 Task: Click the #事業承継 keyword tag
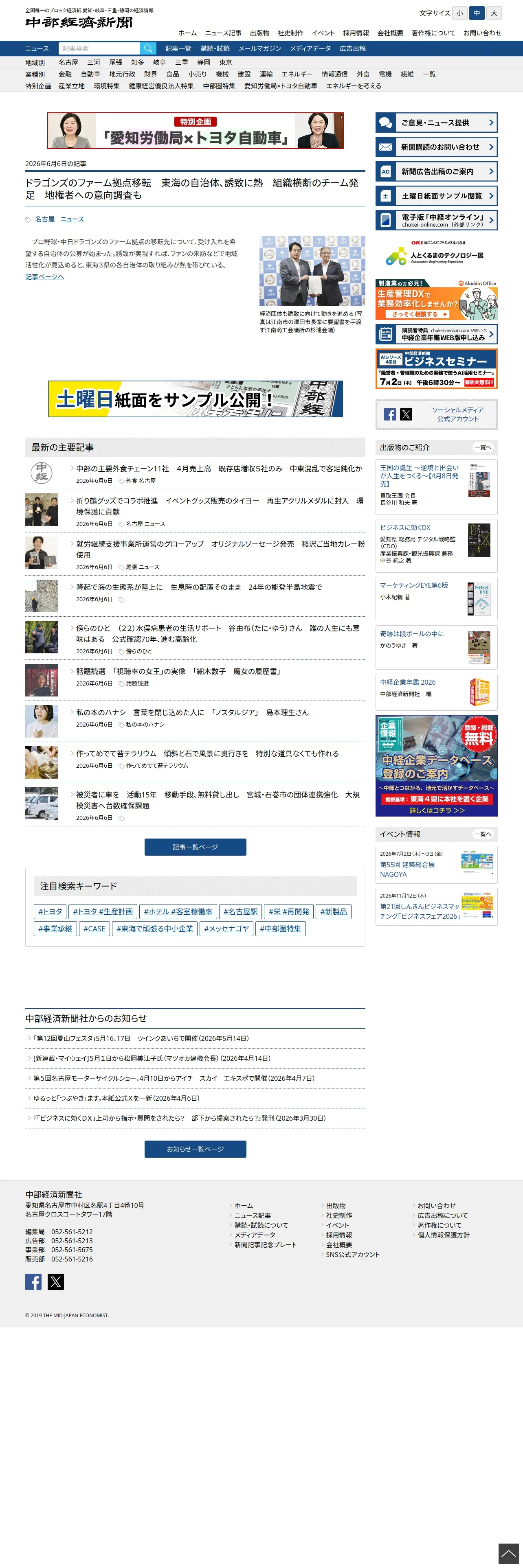pyautogui.click(x=55, y=928)
